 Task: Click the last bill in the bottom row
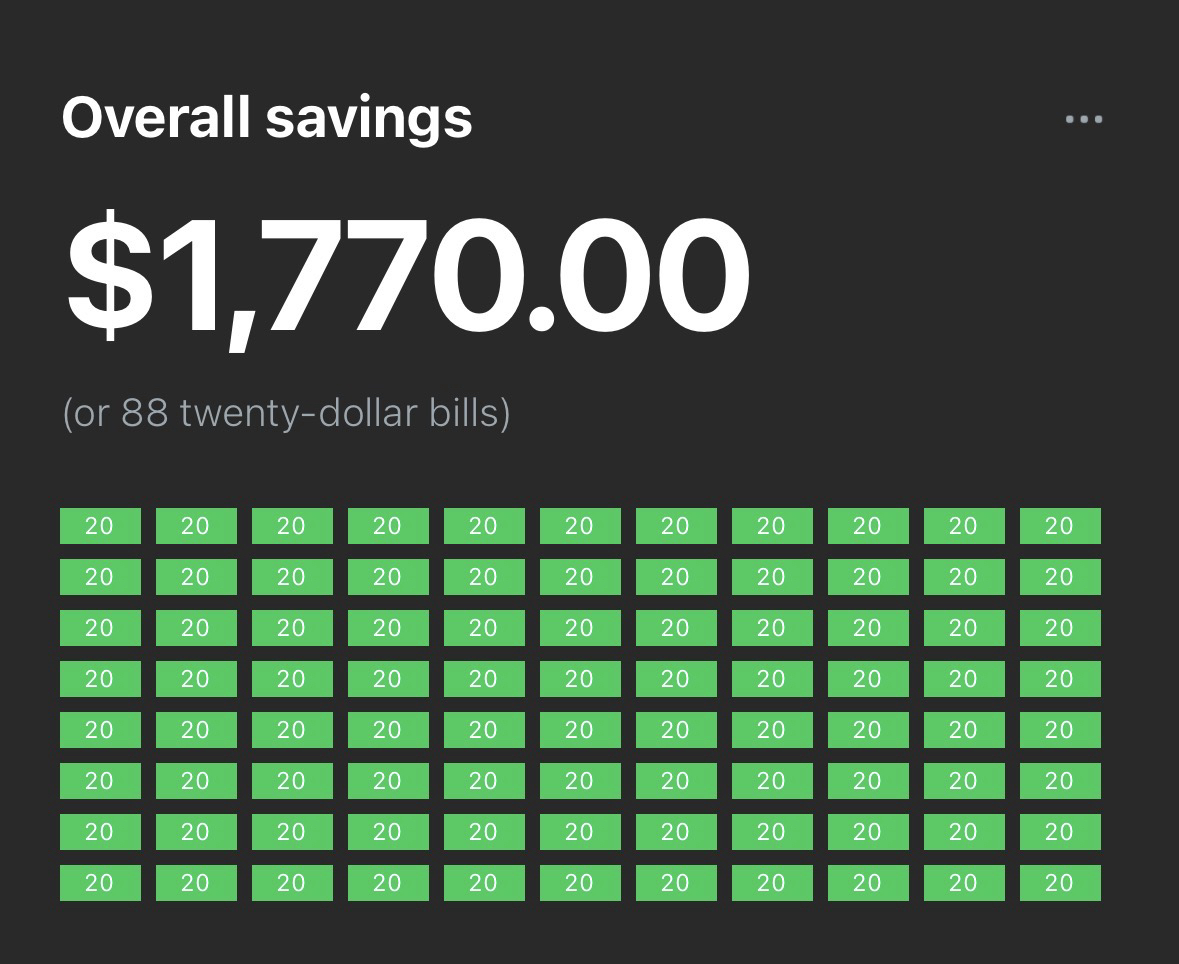(x=1060, y=883)
